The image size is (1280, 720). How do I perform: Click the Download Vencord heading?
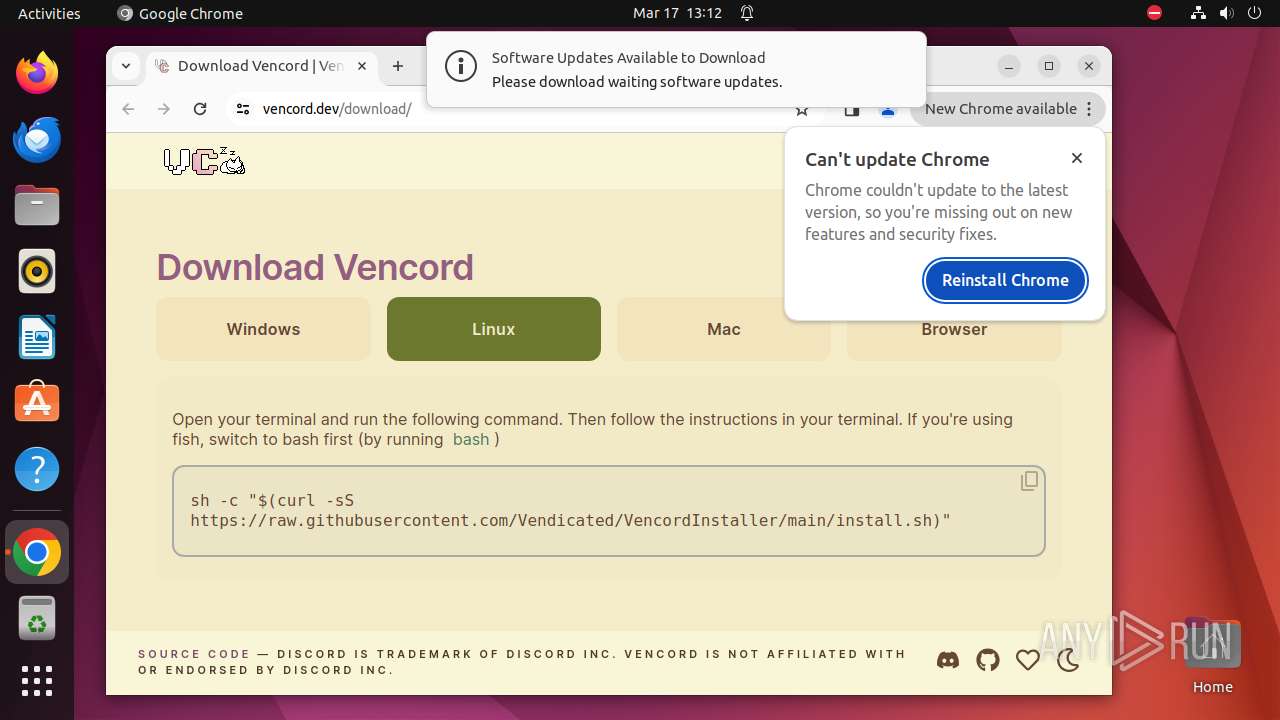tap(315, 267)
